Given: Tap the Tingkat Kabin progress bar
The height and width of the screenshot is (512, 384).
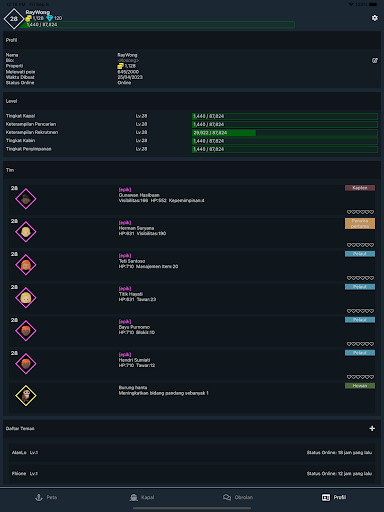Looking at the screenshot, I should point(285,141).
